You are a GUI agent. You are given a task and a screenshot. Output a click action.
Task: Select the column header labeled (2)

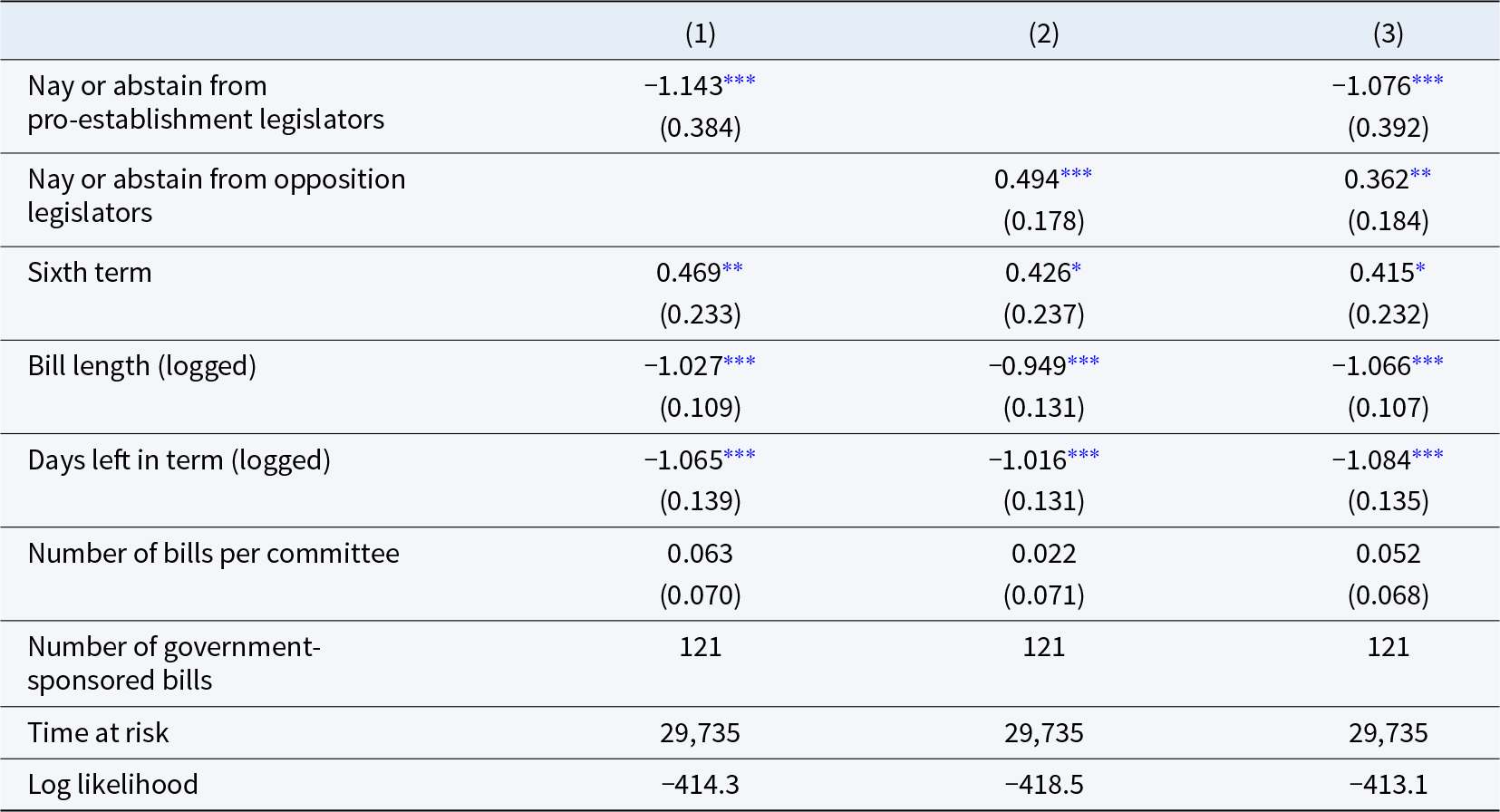[x=1043, y=34]
